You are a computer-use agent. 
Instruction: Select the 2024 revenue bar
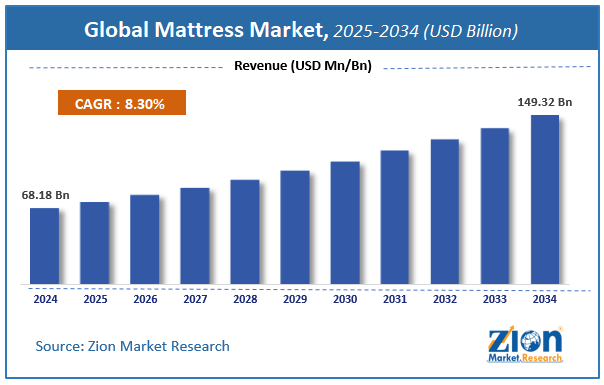point(45,246)
